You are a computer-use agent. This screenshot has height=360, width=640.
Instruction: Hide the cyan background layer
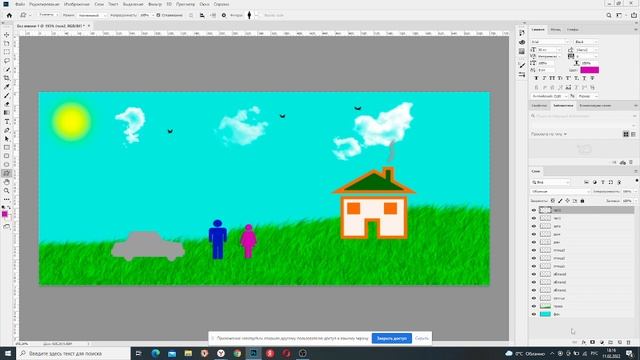[x=534, y=314]
